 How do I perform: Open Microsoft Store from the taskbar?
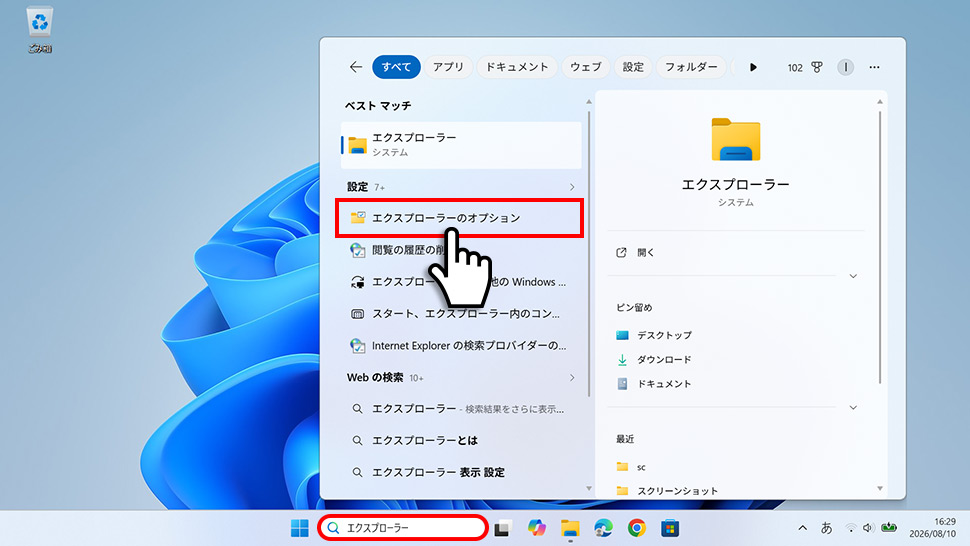click(670, 528)
